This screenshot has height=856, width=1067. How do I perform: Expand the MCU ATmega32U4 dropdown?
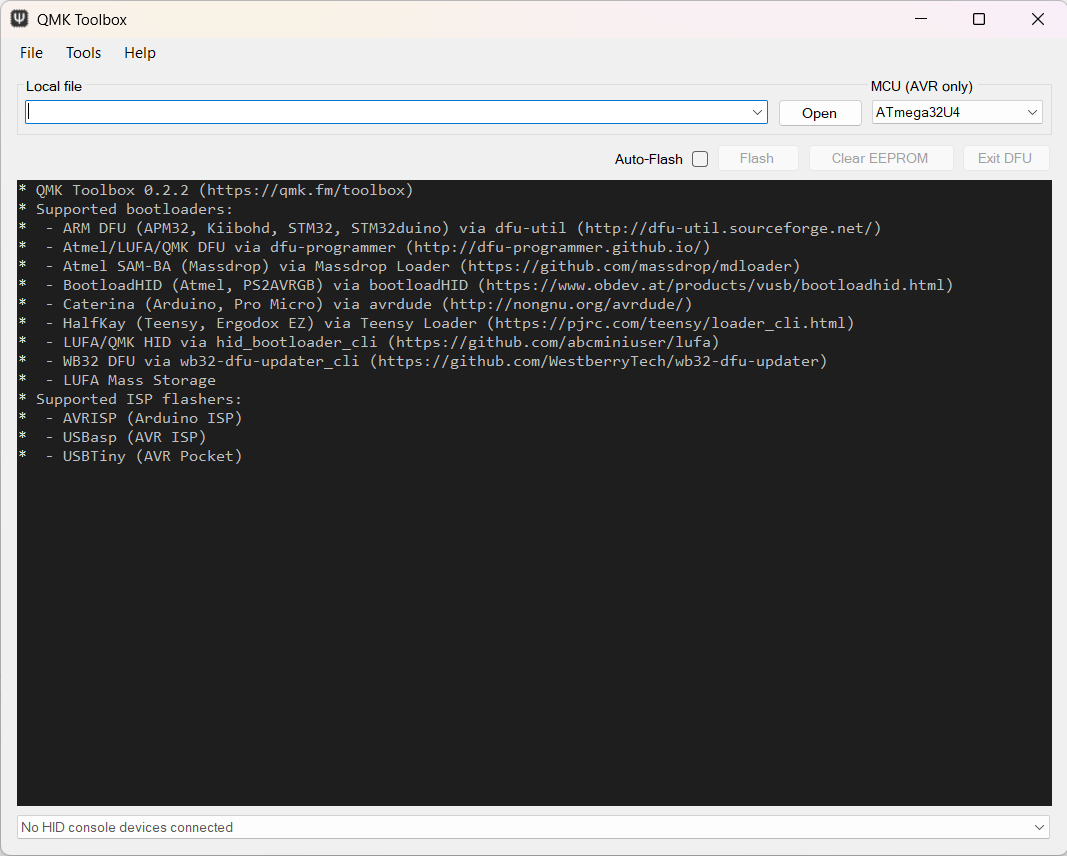pos(957,112)
